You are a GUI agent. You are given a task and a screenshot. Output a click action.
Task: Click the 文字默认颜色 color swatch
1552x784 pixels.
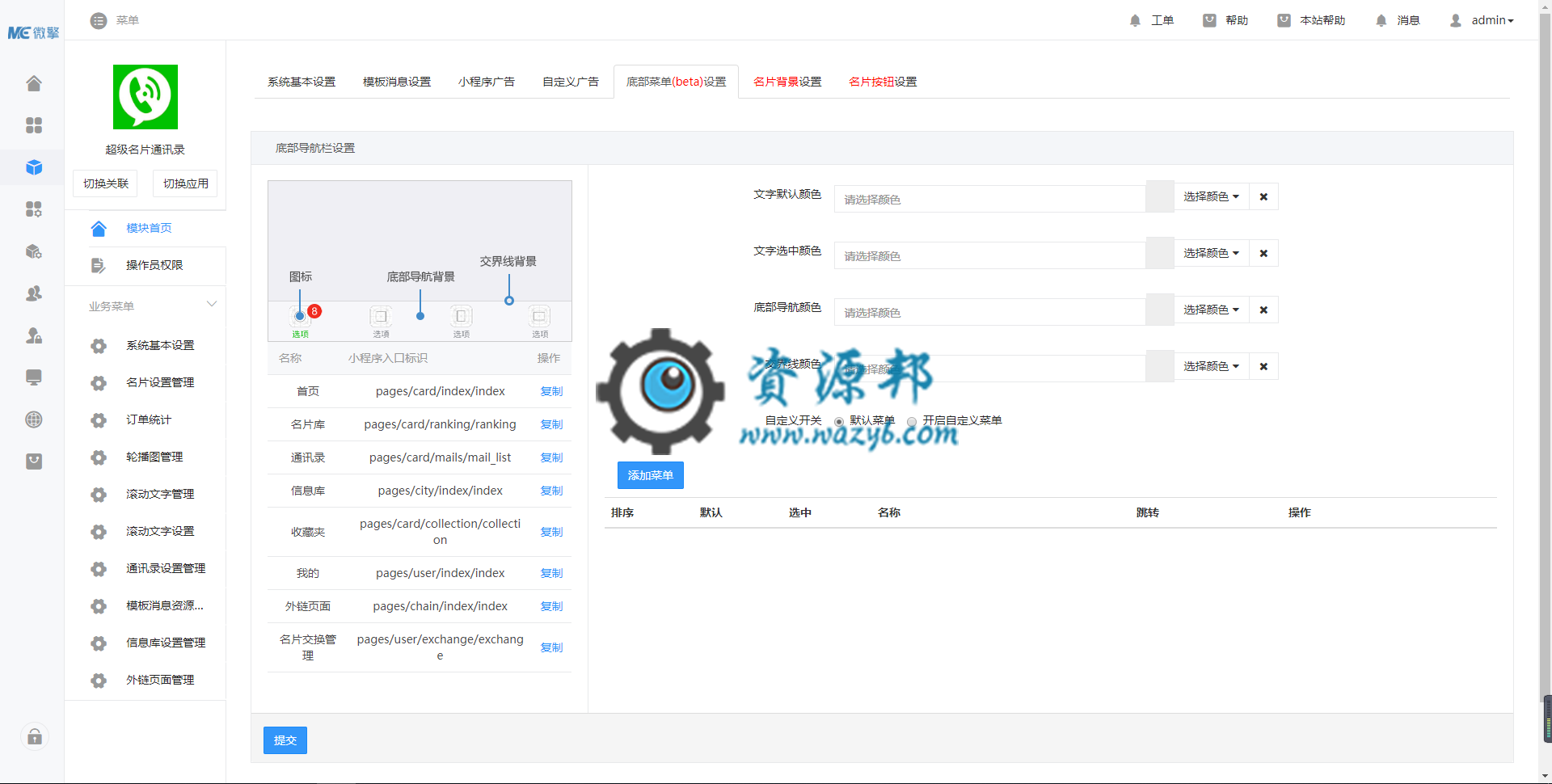coord(1160,196)
